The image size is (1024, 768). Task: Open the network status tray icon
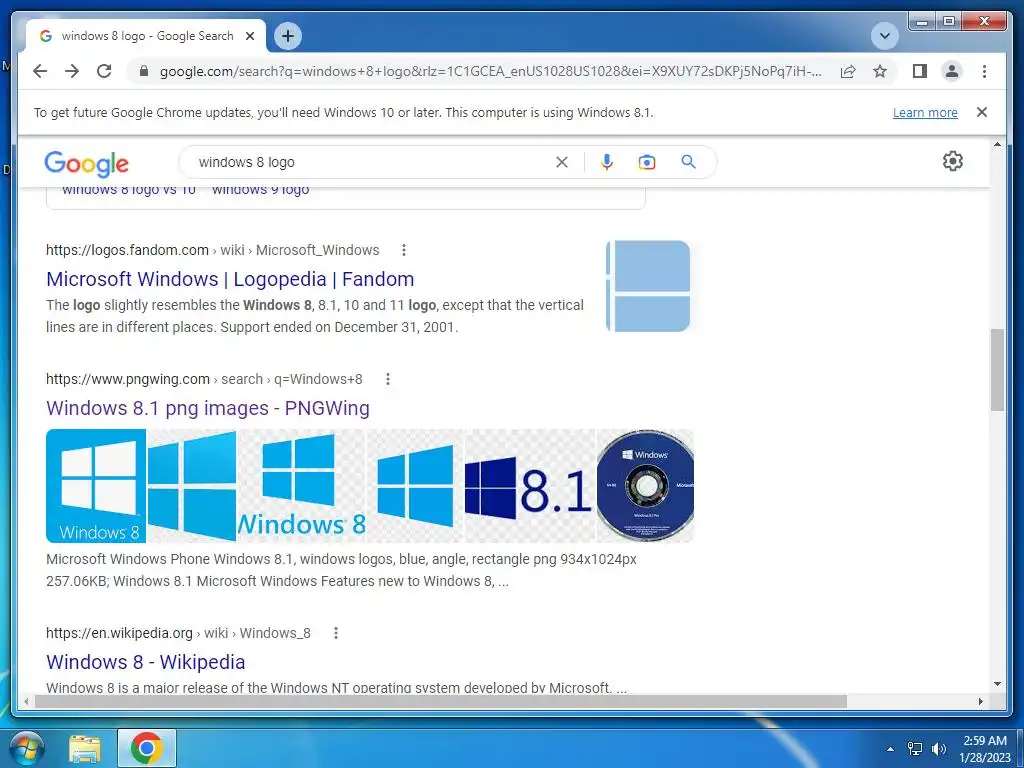tap(915, 749)
